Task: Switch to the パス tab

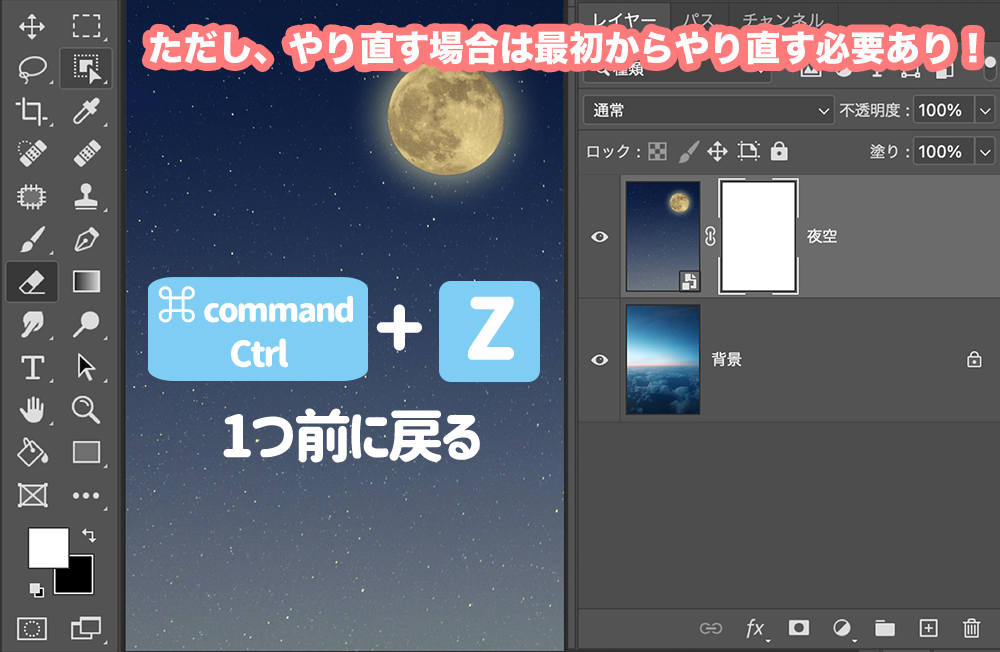Action: point(699,19)
